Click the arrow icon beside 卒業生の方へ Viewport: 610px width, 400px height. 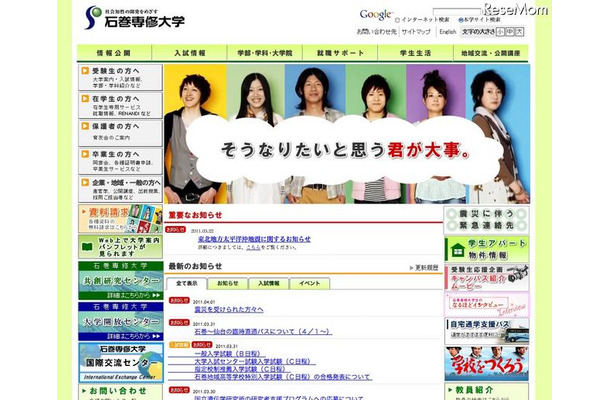pos(85,154)
